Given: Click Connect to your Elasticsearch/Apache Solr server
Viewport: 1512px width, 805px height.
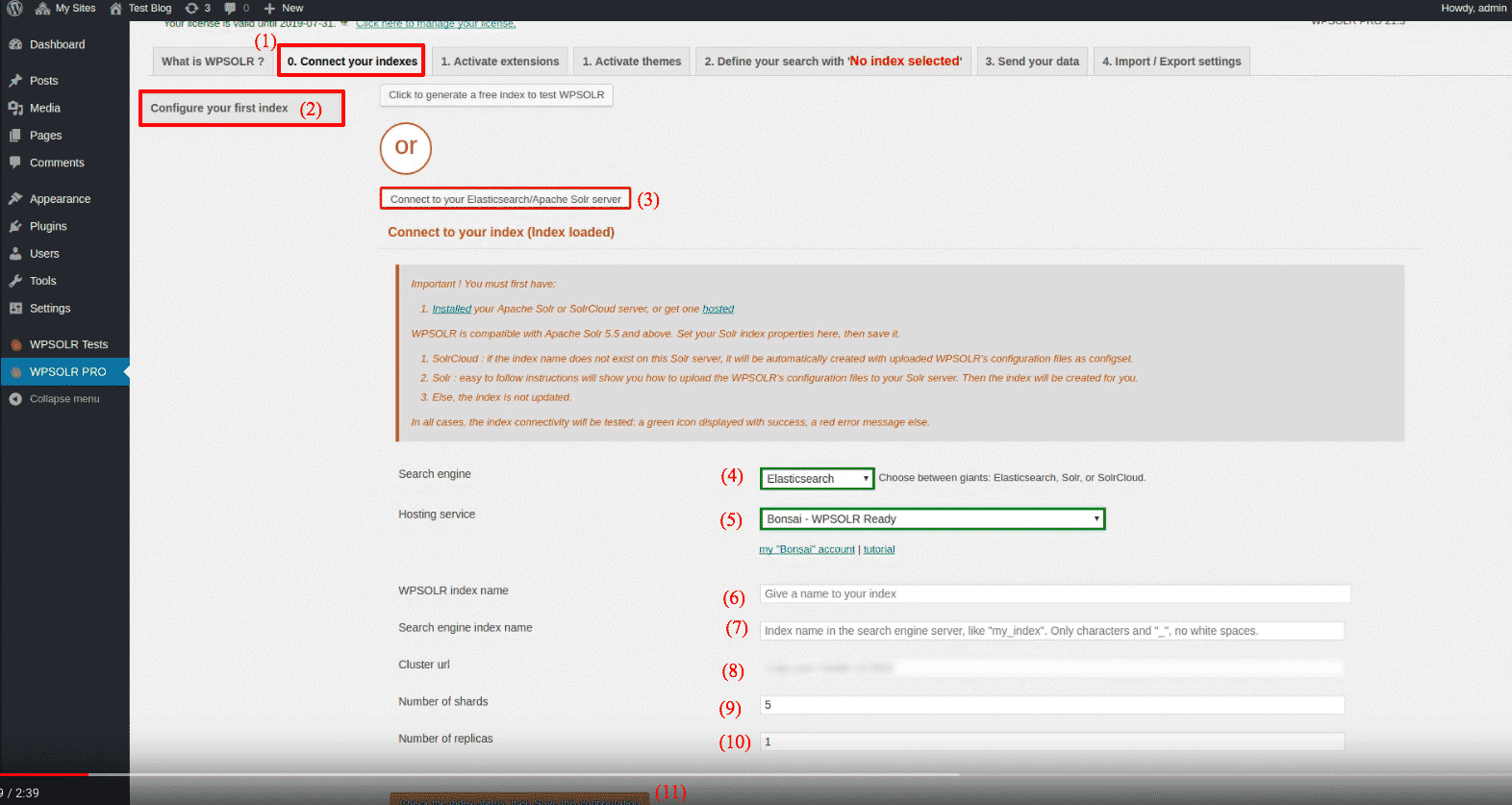Looking at the screenshot, I should pyautogui.click(x=506, y=199).
